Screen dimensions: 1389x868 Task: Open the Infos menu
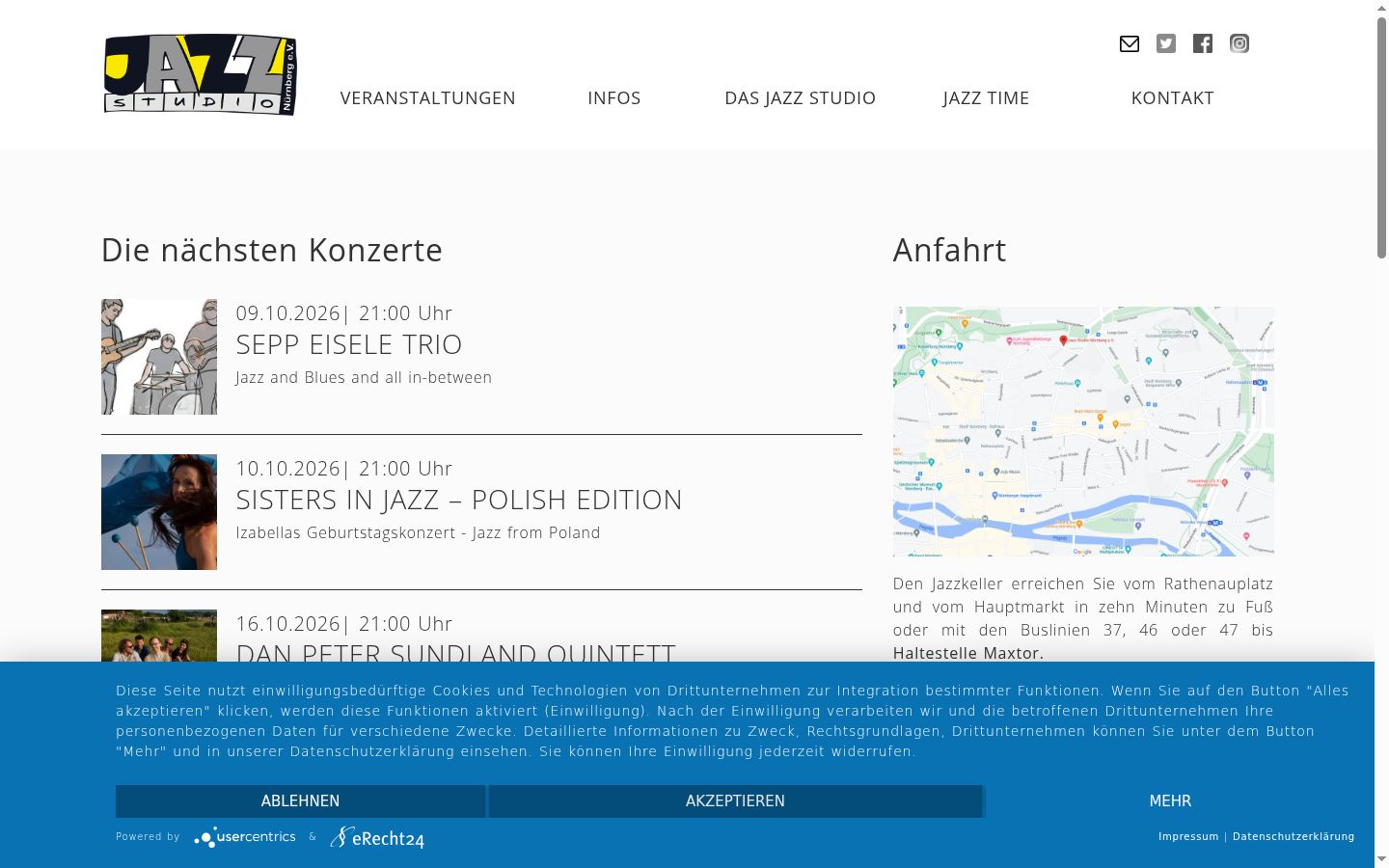point(614,98)
